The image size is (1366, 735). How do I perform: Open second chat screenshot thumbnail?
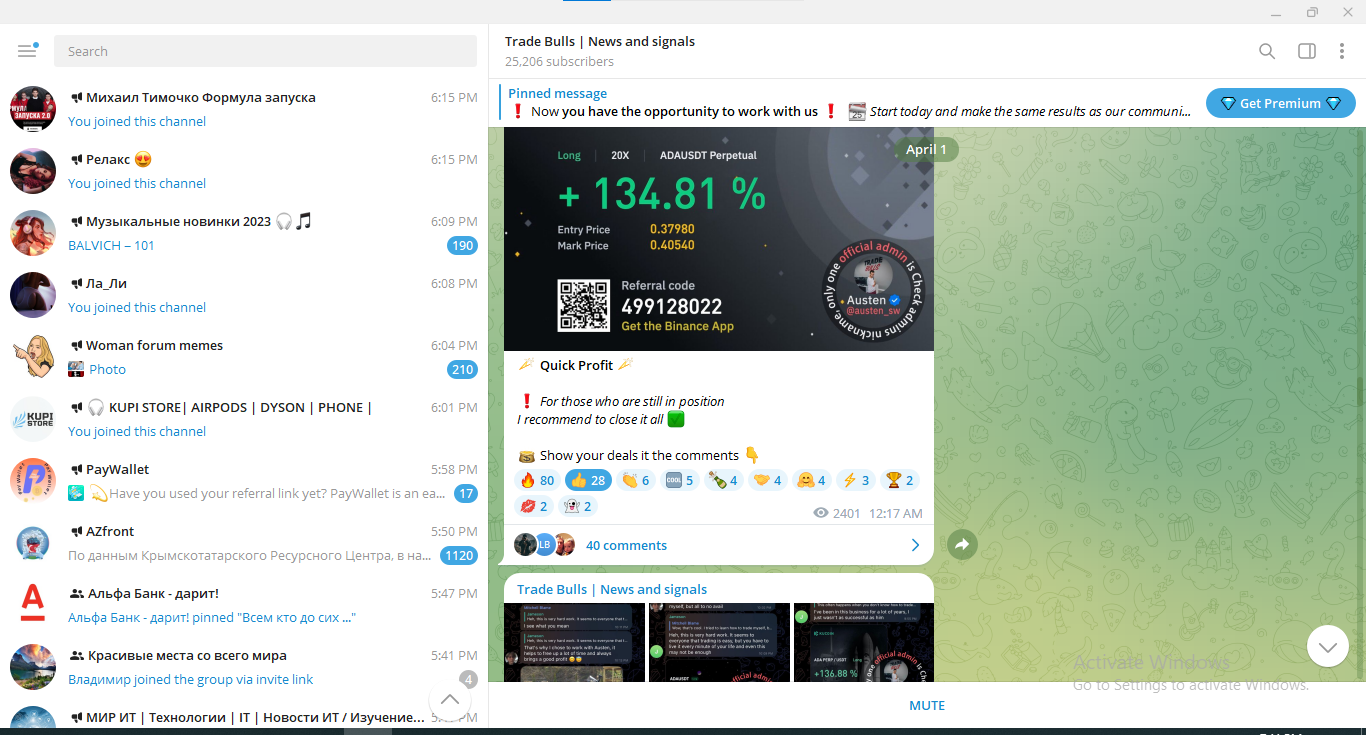point(719,642)
